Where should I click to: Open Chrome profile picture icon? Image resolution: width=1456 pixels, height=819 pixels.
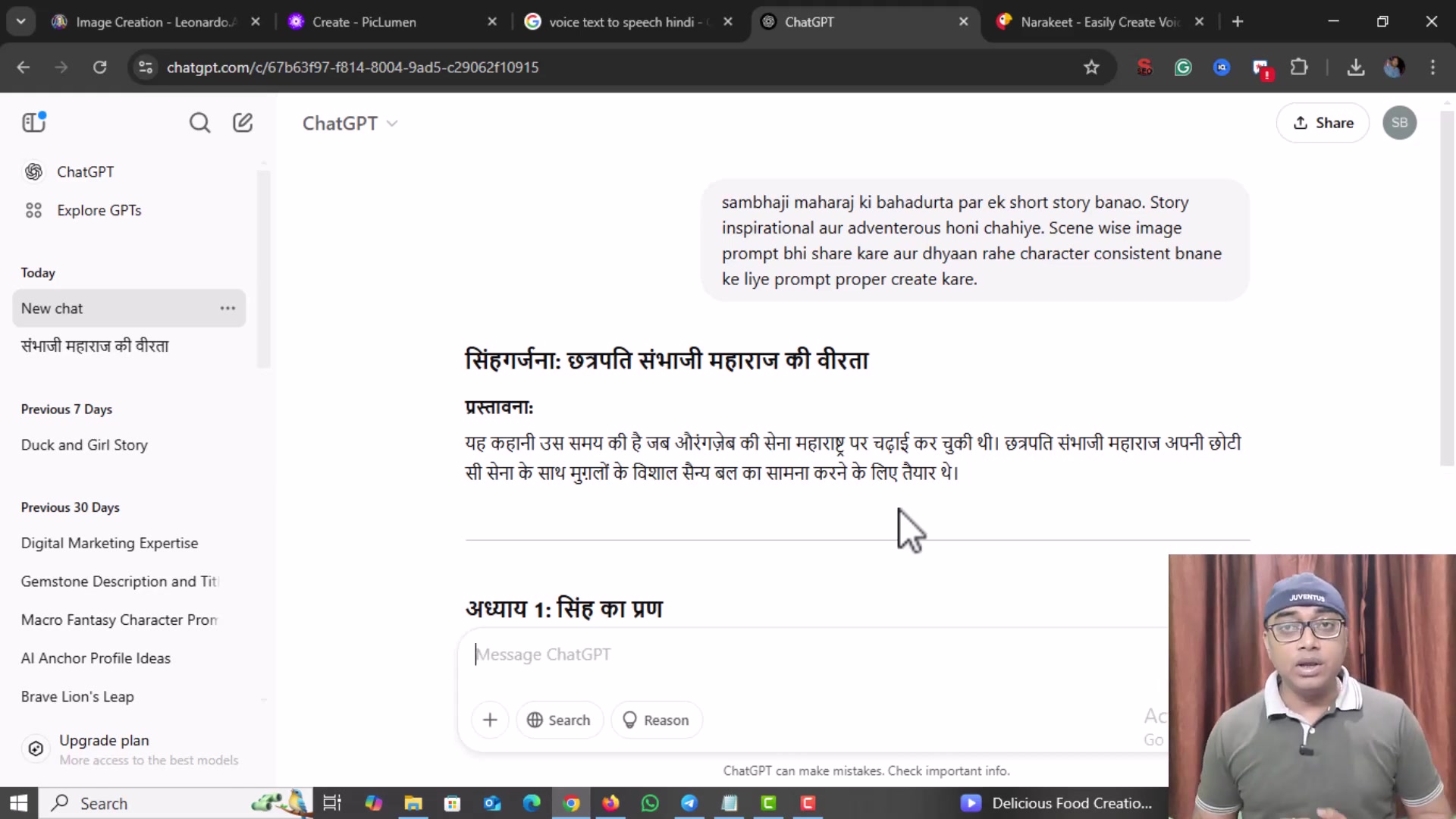(1394, 67)
